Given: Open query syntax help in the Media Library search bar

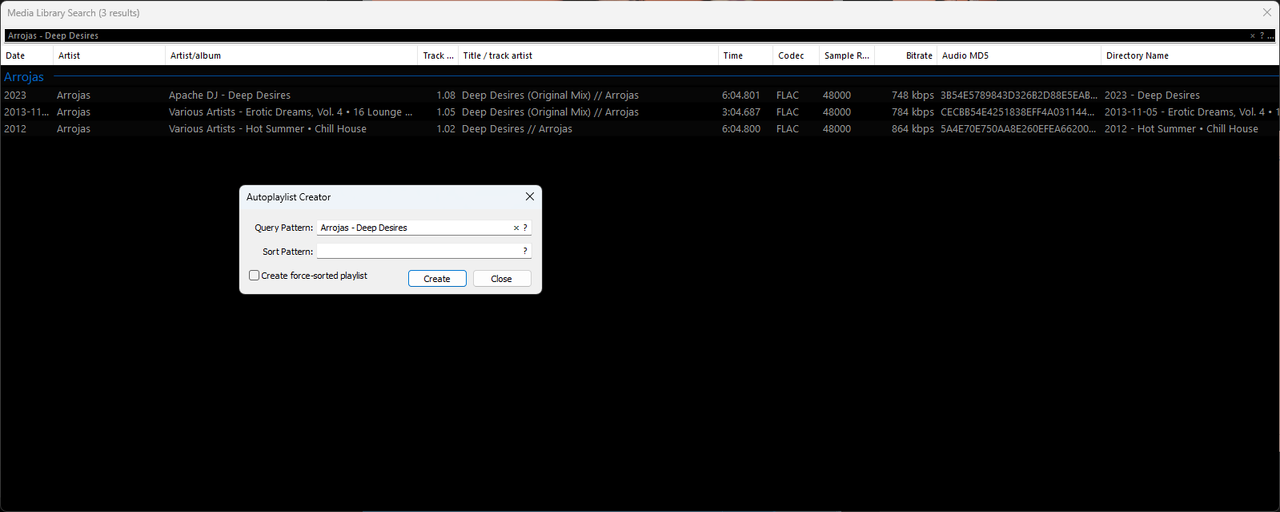Looking at the screenshot, I should [x=1261, y=36].
